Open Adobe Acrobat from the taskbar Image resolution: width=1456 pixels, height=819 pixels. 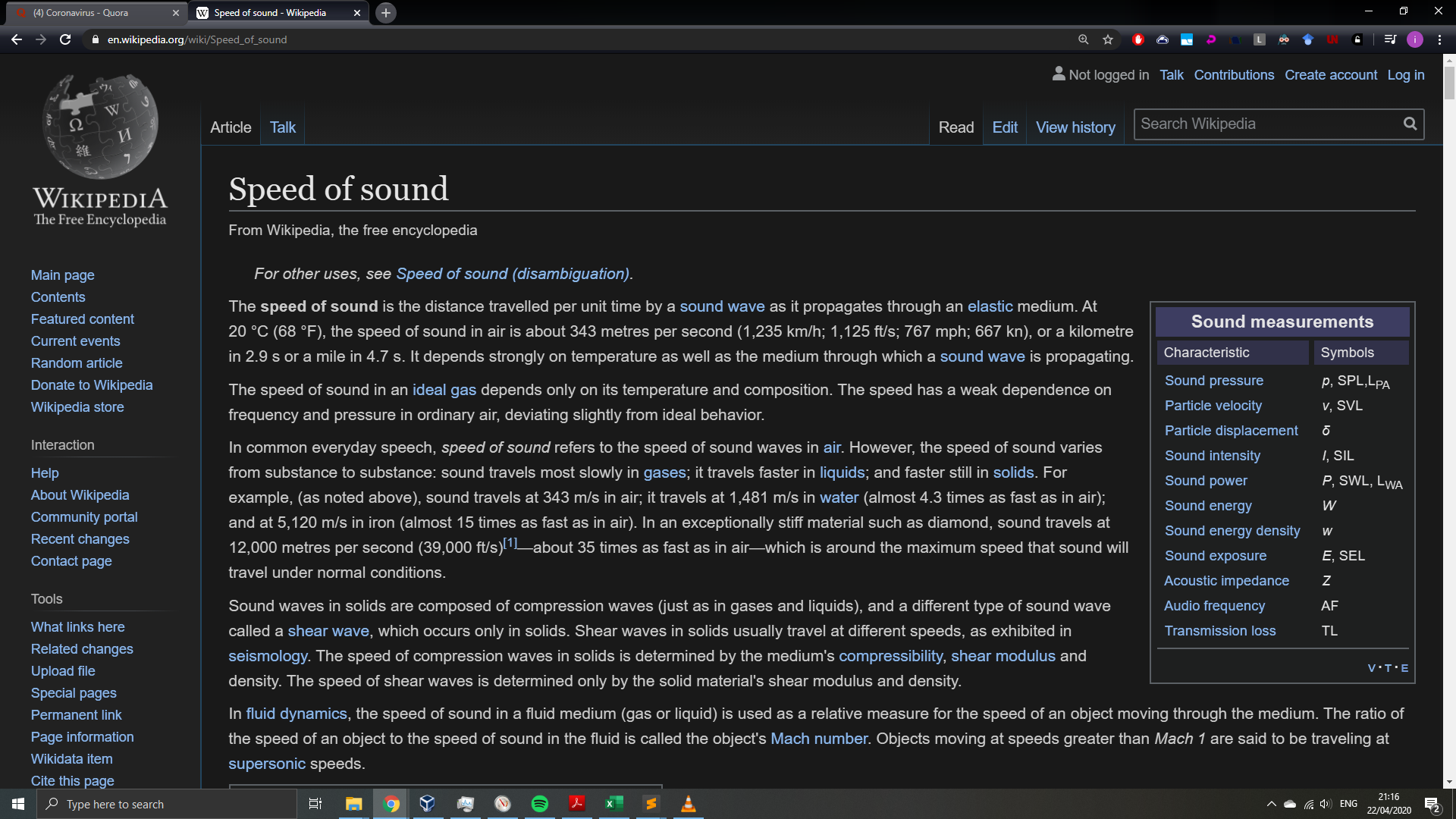click(577, 804)
